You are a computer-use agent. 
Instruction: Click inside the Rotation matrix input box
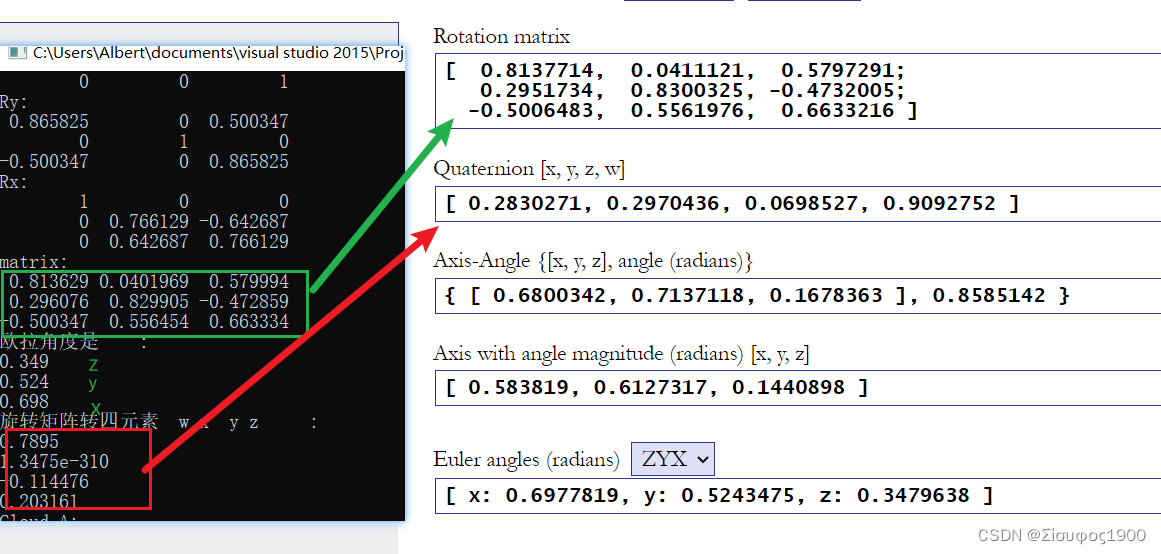798,91
